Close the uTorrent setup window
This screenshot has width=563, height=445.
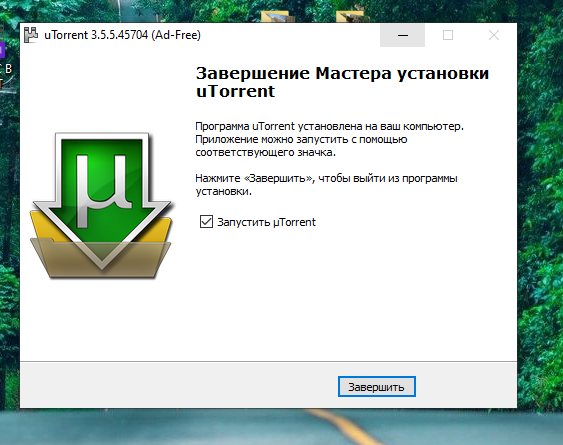pos(494,35)
